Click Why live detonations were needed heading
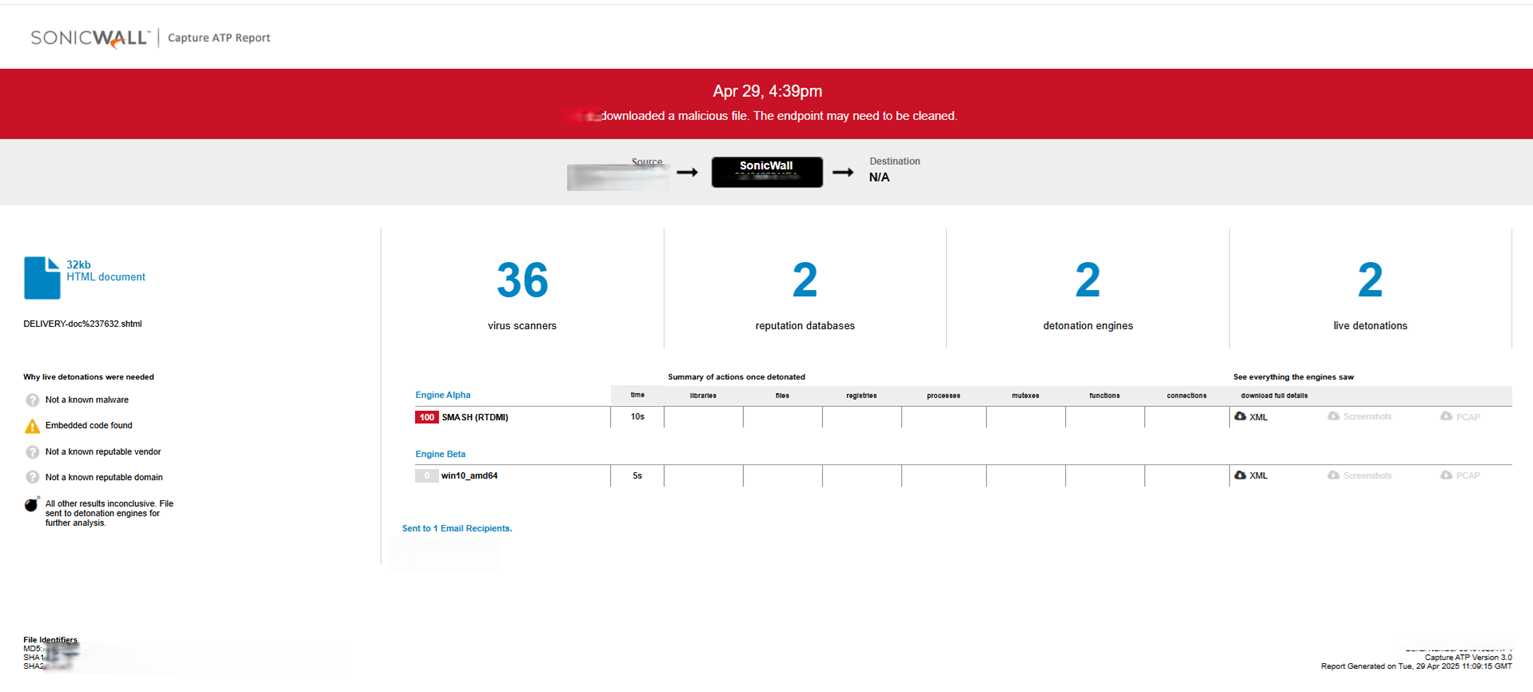 pyautogui.click(x=89, y=377)
